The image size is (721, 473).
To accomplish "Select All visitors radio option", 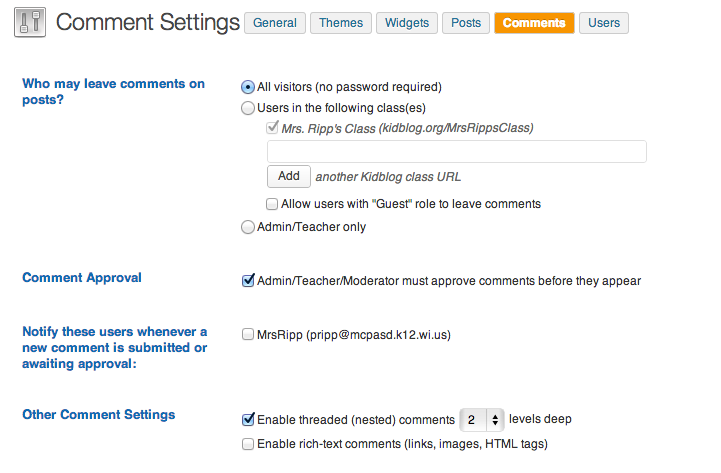I will 248,87.
